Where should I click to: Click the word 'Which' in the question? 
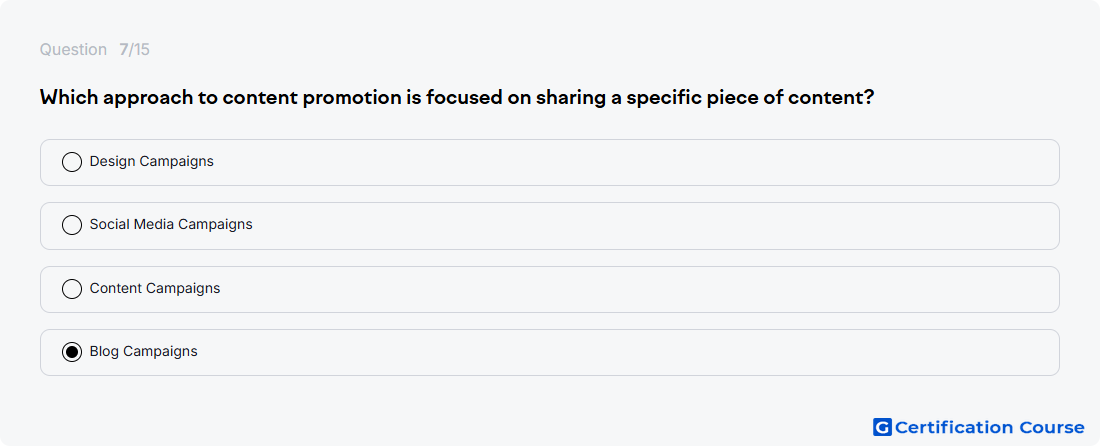[69, 97]
